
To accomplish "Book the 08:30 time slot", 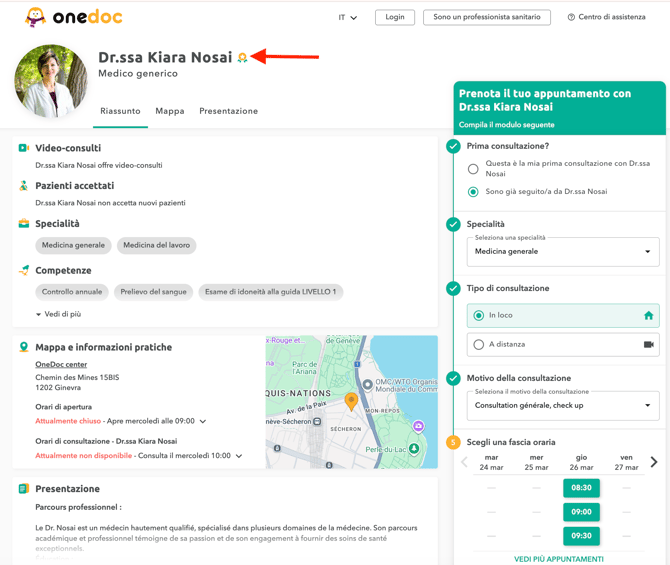I will point(581,488).
